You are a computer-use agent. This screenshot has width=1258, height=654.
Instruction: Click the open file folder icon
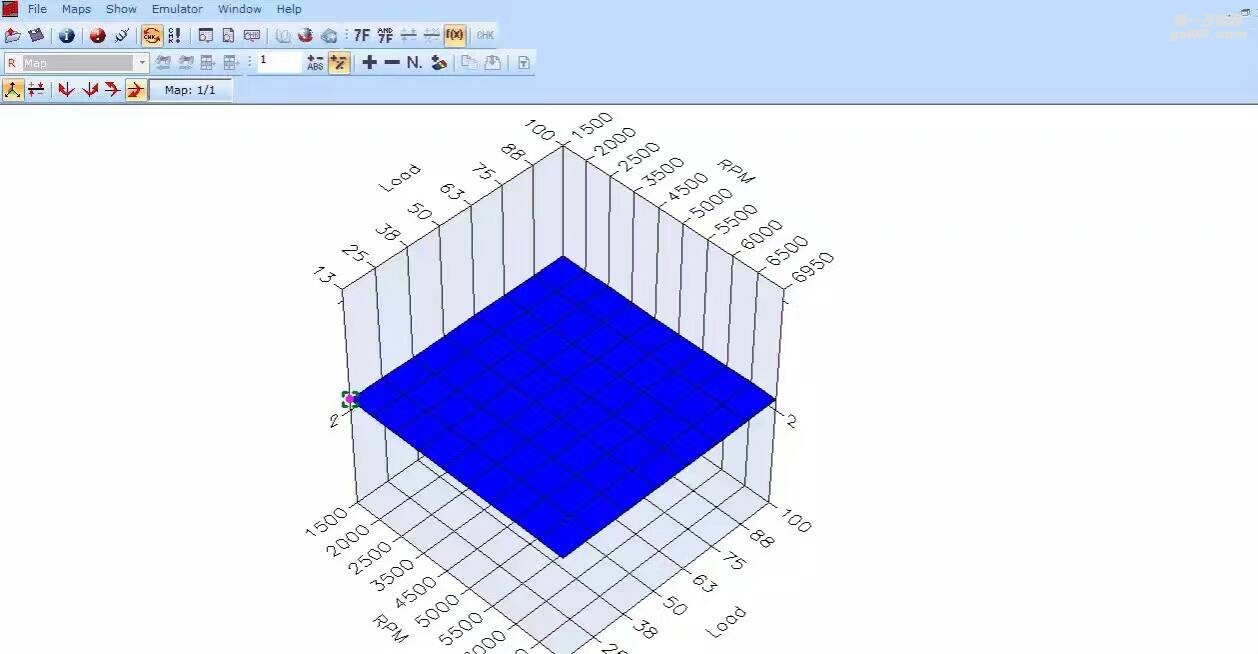(x=13, y=36)
